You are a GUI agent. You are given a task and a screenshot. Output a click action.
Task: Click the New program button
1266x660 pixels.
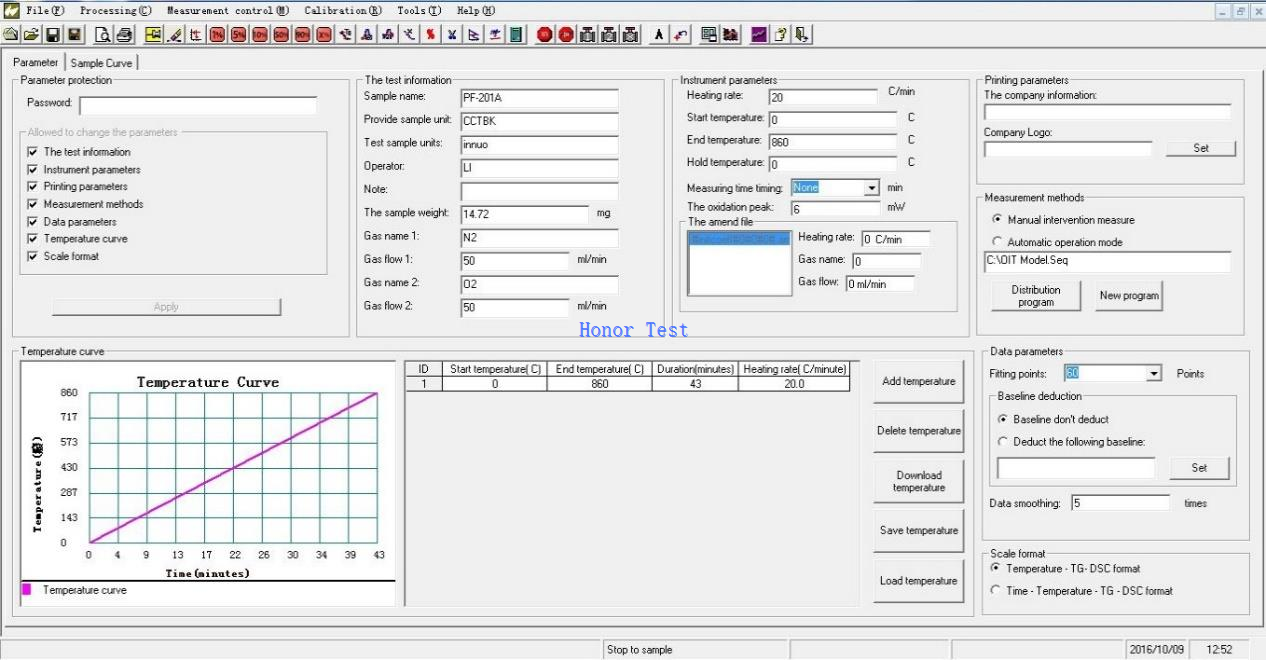click(x=1128, y=296)
